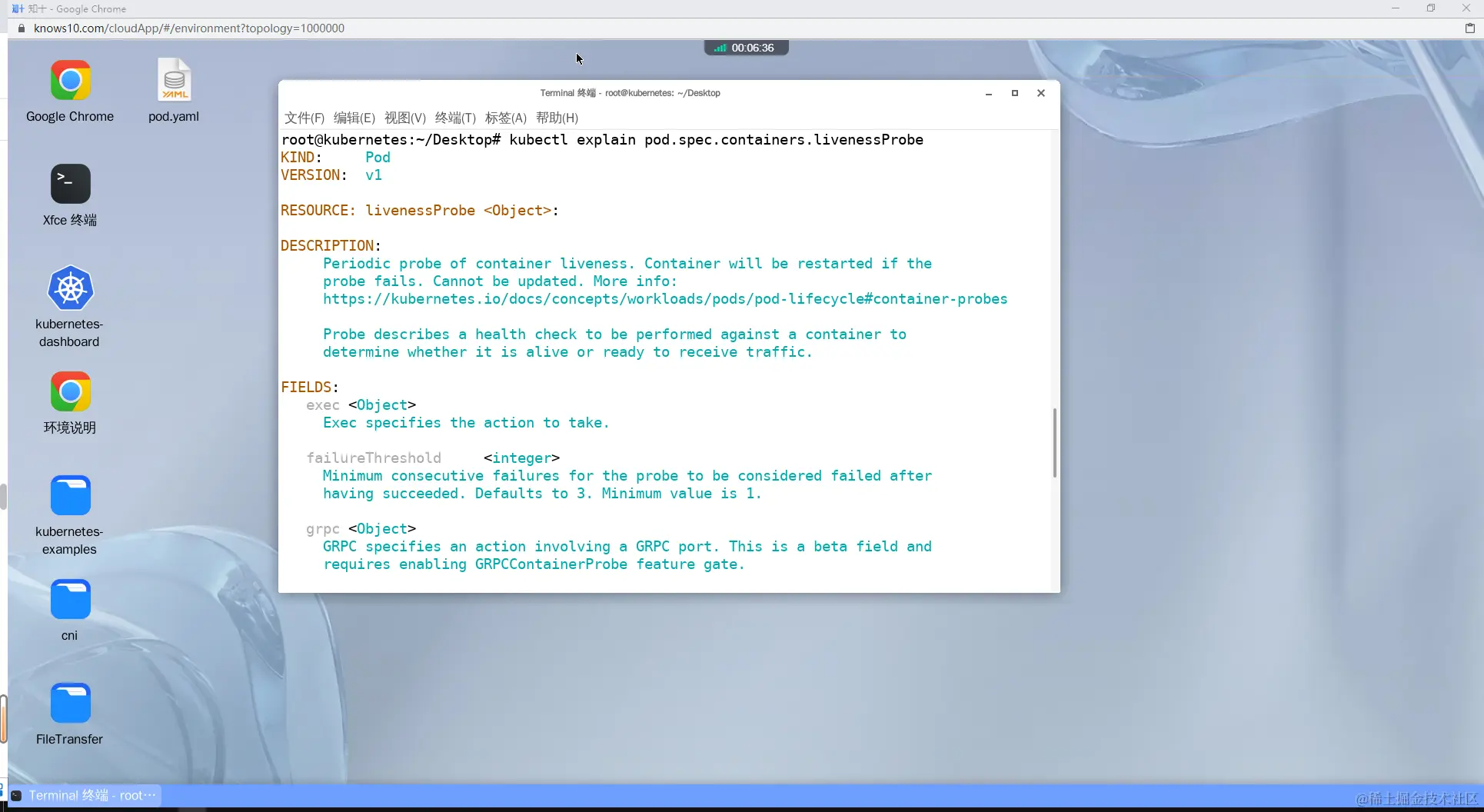Open the 标签(A) menu in Terminal
The width and height of the screenshot is (1484, 812).
(506, 118)
